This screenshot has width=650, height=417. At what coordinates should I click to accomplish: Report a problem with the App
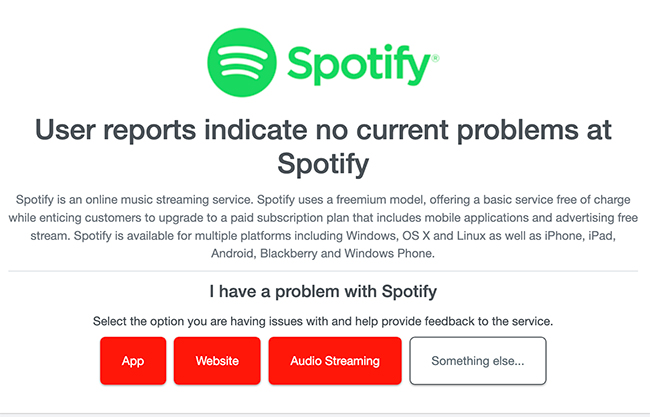(133, 360)
